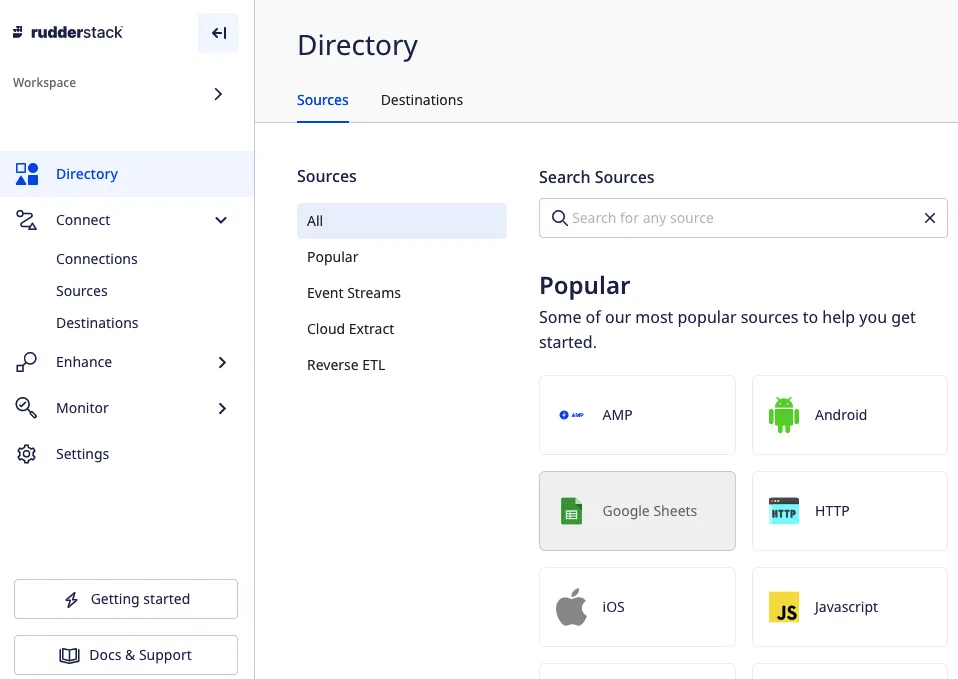The image size is (958, 679).
Task: Click the Workspace label
Action: tap(45, 83)
